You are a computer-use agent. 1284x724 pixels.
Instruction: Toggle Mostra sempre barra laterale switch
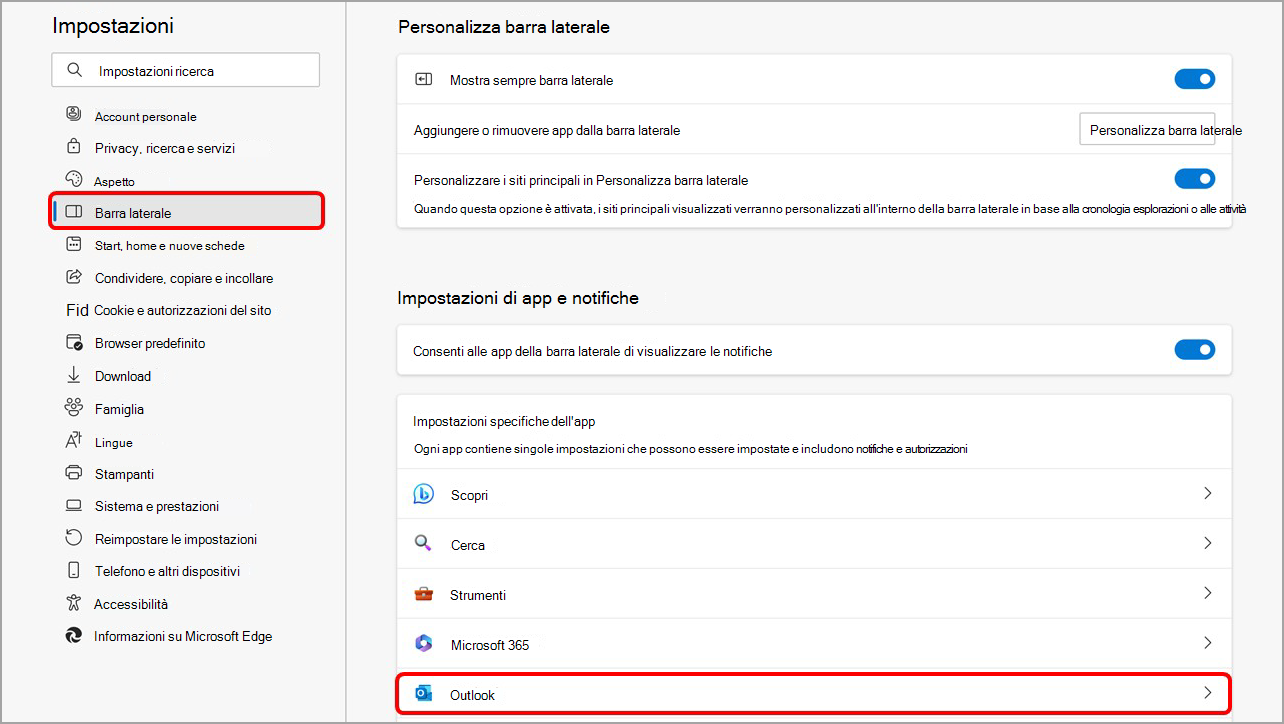(1195, 79)
